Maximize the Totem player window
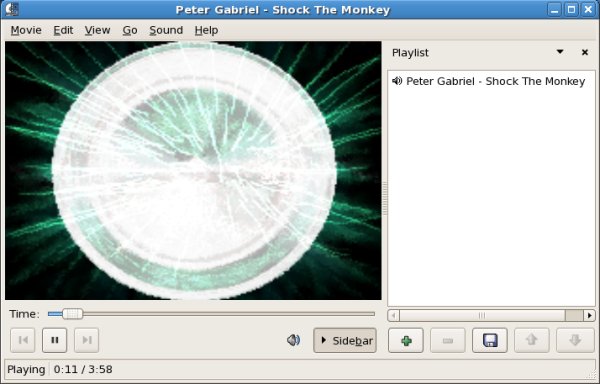 click(571, 9)
